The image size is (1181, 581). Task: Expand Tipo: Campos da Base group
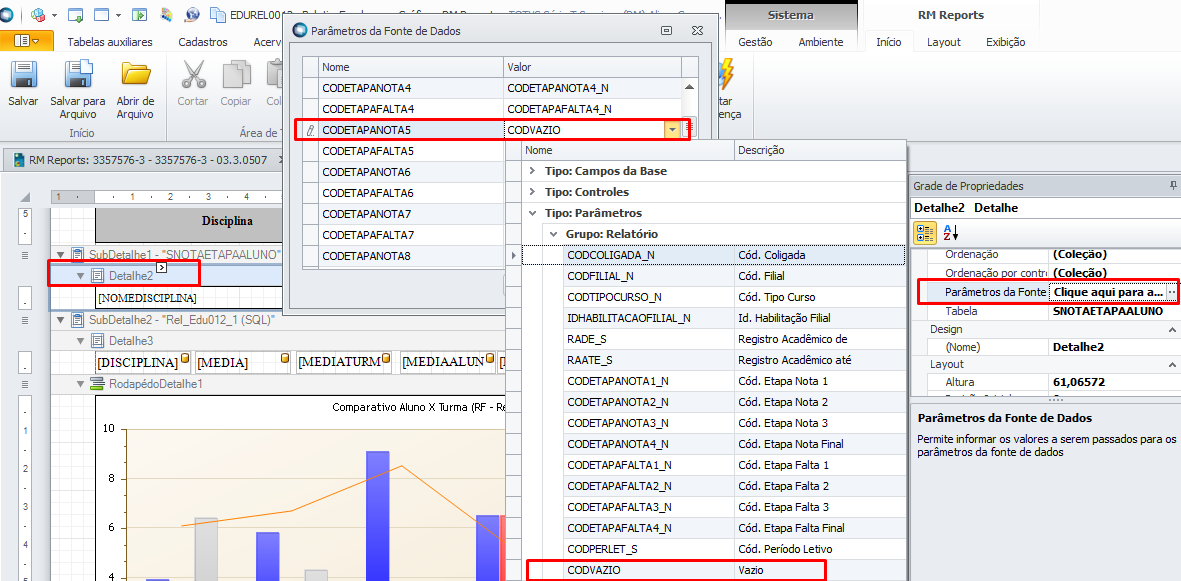pyautogui.click(x=533, y=171)
